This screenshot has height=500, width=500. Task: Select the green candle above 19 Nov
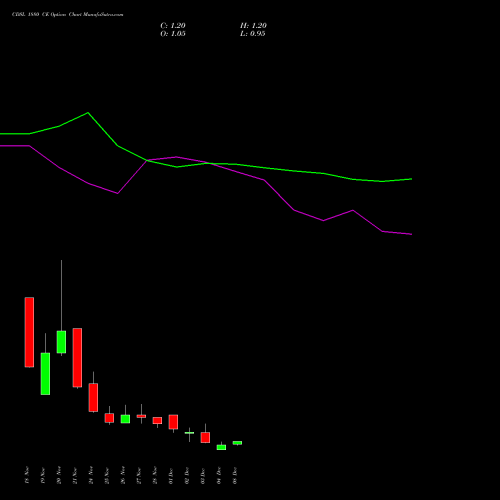pos(45,374)
